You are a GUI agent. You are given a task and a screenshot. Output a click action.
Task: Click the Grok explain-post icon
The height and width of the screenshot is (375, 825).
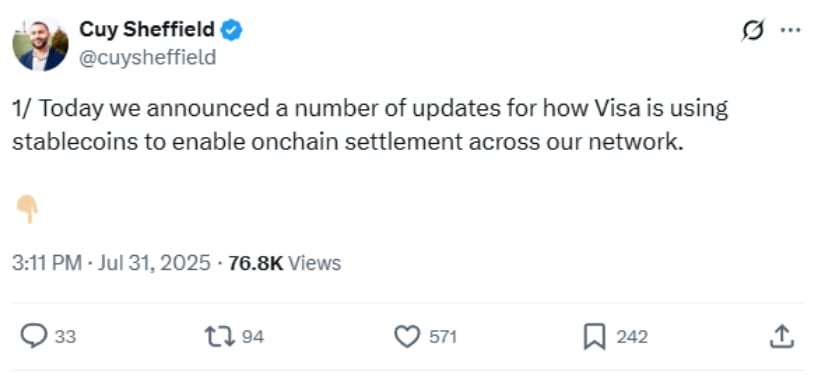[x=752, y=30]
